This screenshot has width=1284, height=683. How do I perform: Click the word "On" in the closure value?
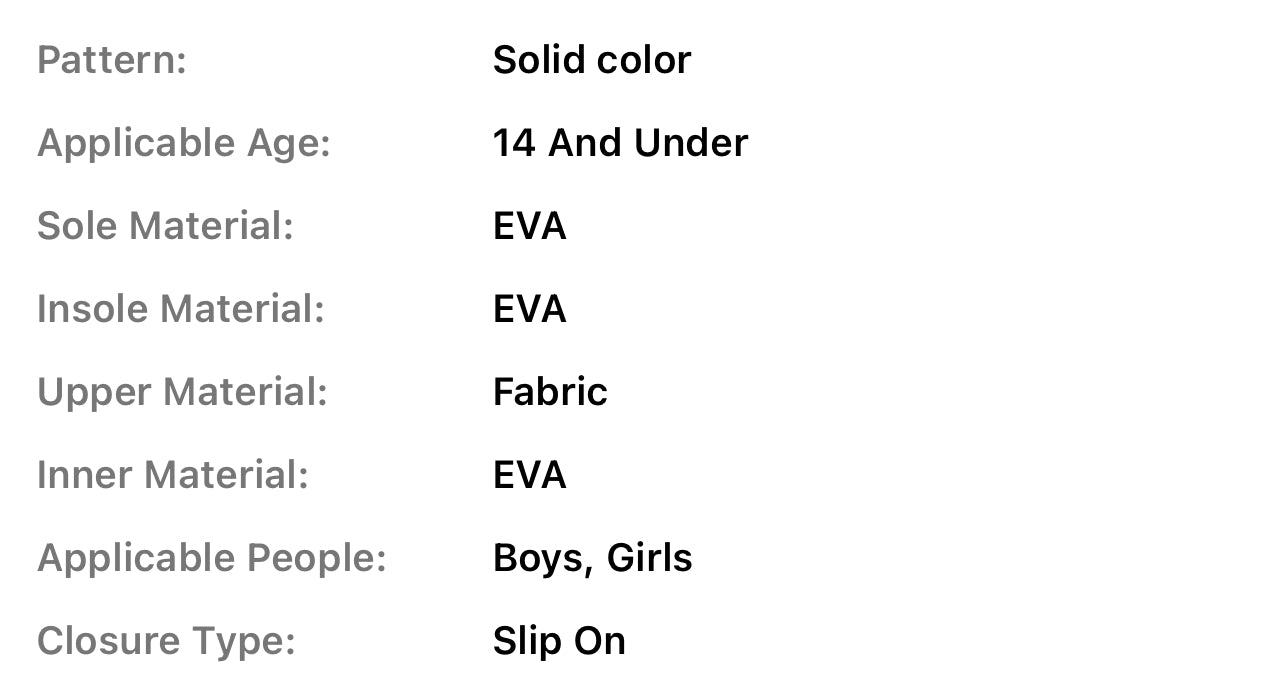pyautogui.click(x=600, y=641)
